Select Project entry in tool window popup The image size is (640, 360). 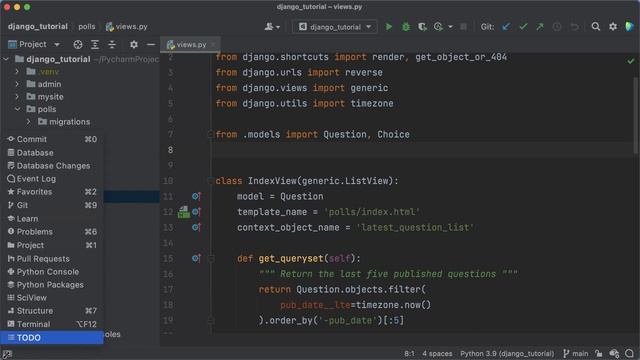coord(52,245)
